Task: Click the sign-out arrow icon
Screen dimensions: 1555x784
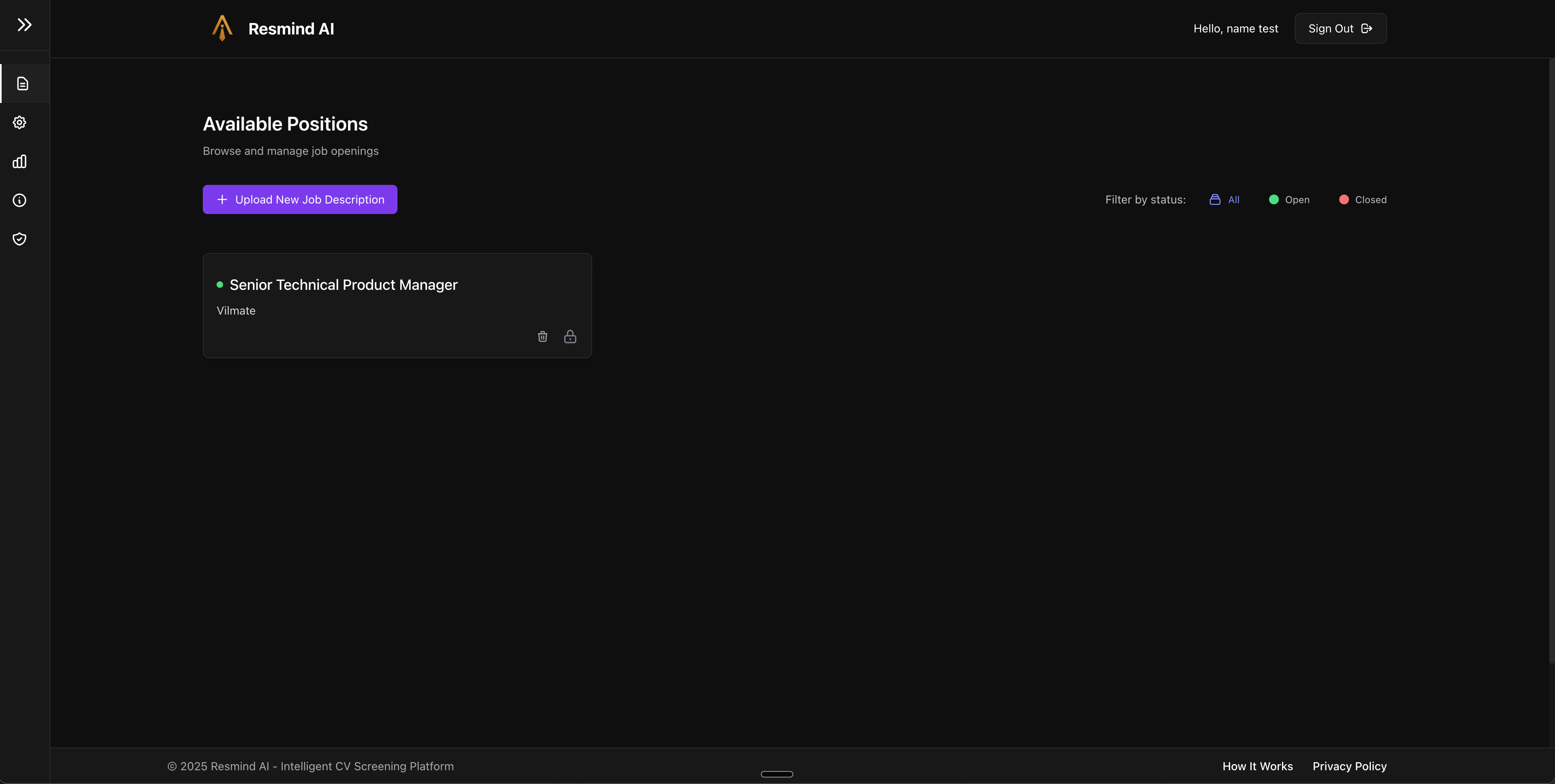Action: 1367,28
